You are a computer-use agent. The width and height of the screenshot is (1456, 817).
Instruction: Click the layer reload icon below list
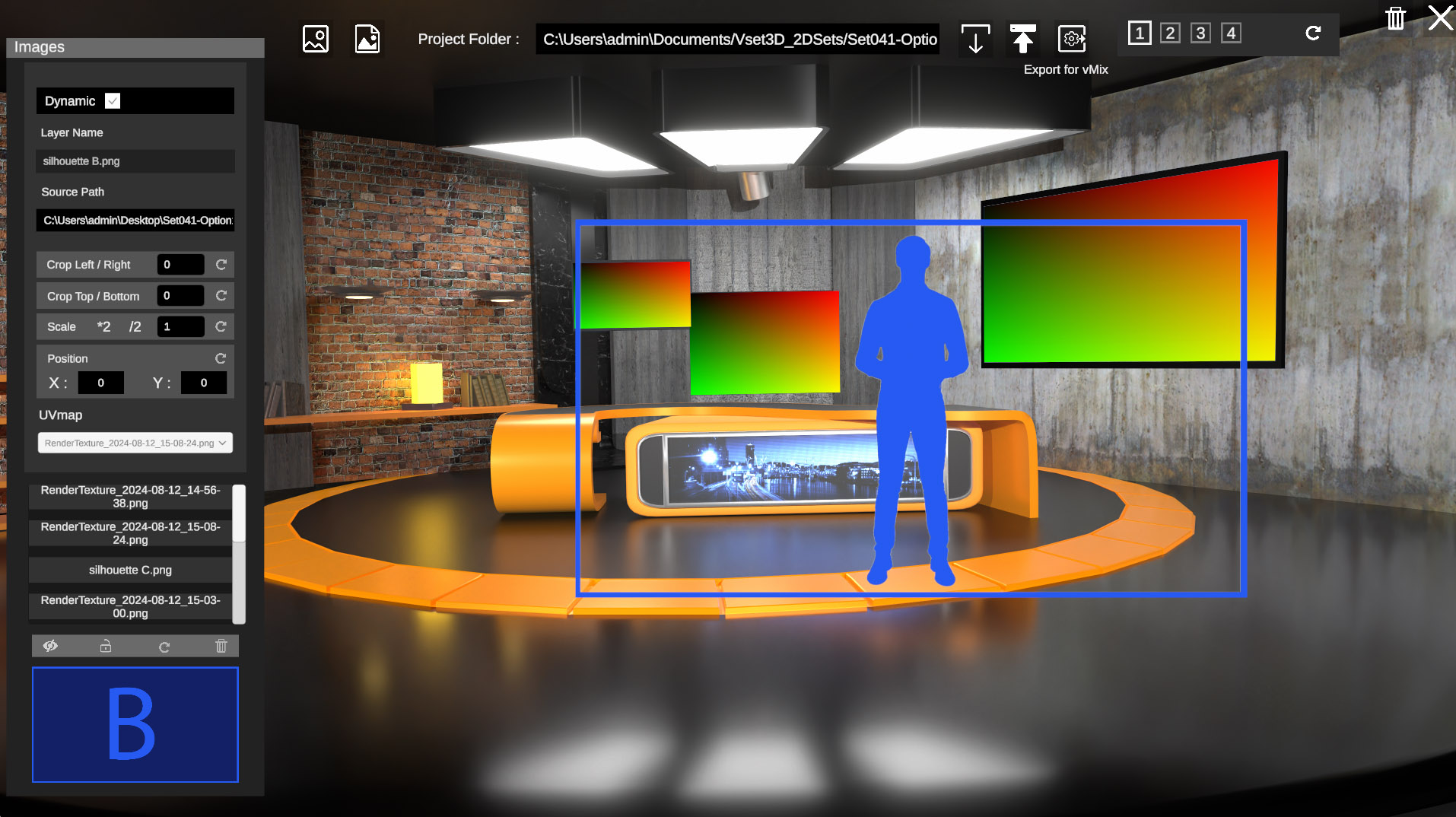click(164, 647)
